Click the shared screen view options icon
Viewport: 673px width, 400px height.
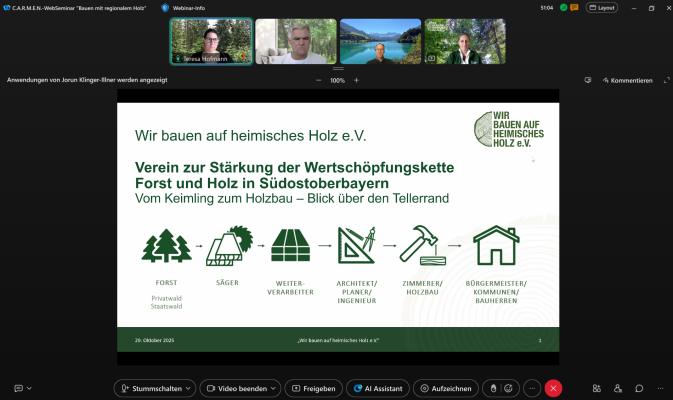click(x=588, y=80)
